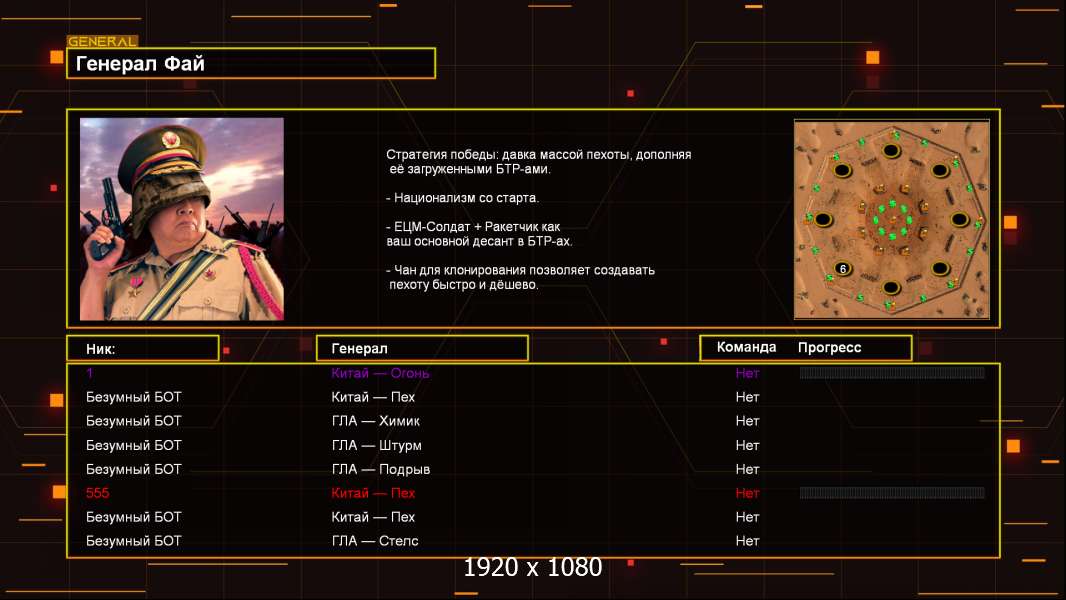
Task: Click the 'Команда' column header
Action: (x=746, y=347)
